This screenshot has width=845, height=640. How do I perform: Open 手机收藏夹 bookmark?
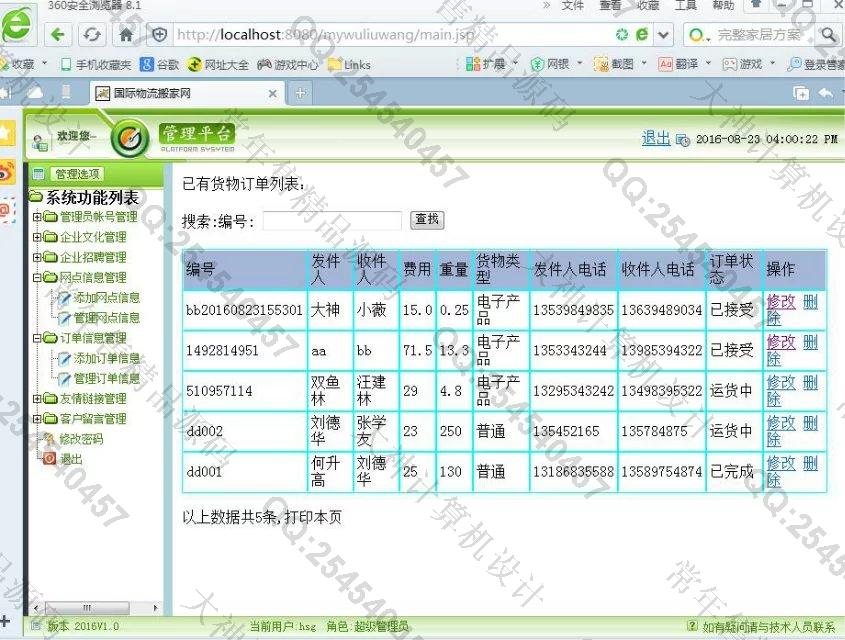click(96, 65)
